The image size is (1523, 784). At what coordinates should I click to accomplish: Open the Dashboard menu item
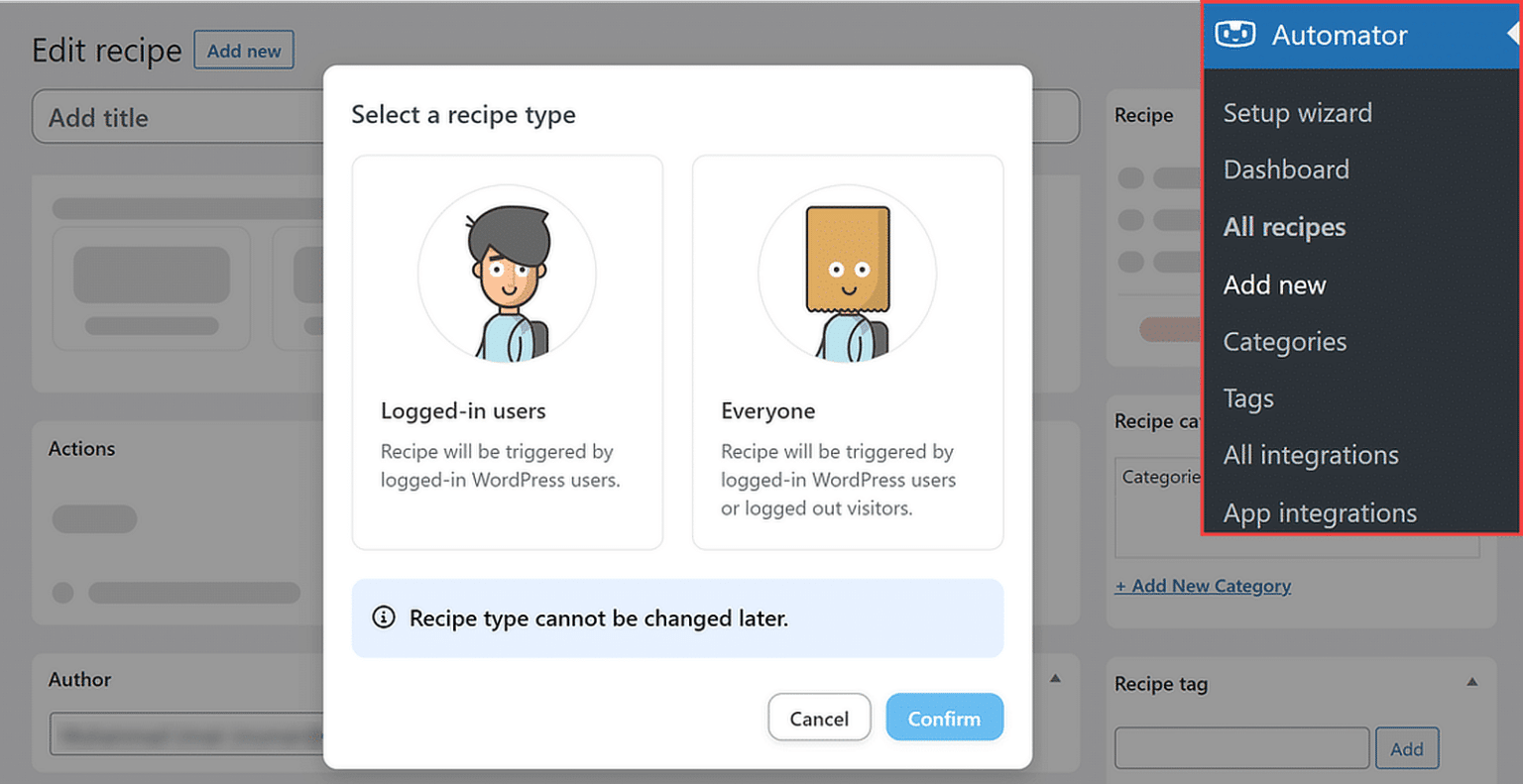[x=1286, y=169]
